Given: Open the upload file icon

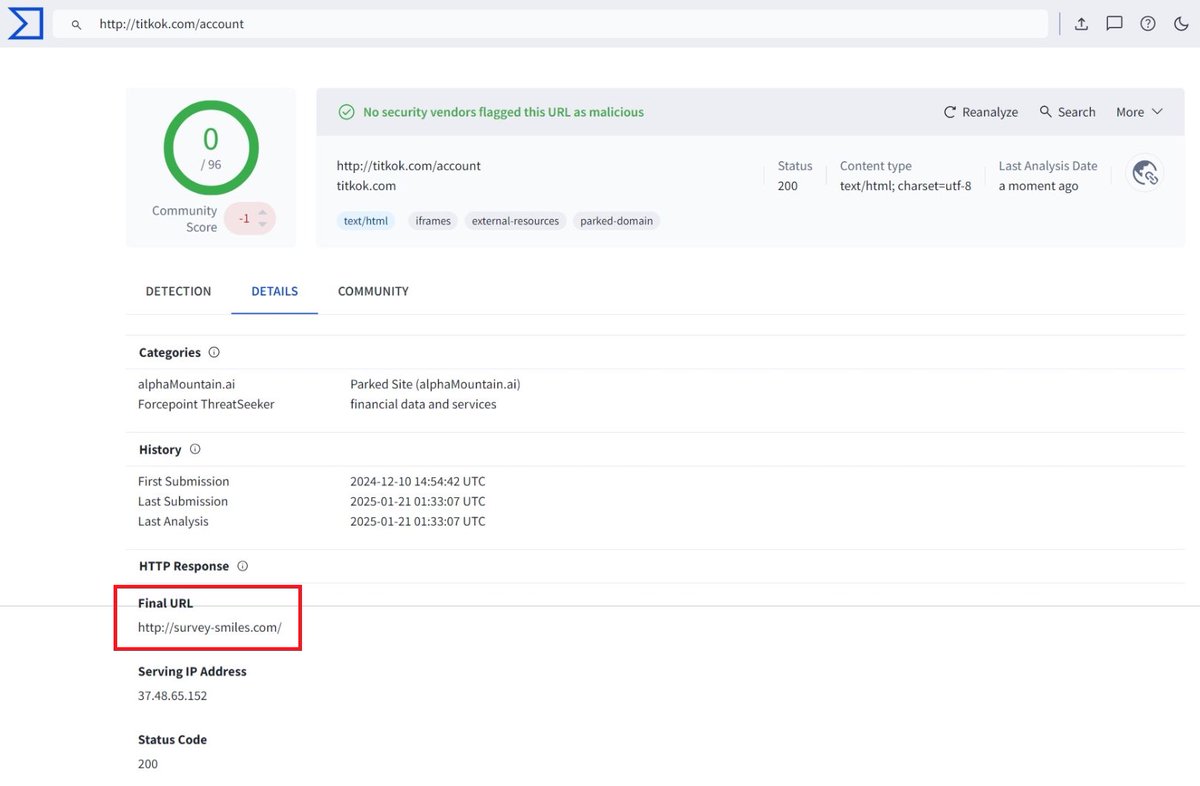Looking at the screenshot, I should click(1081, 24).
